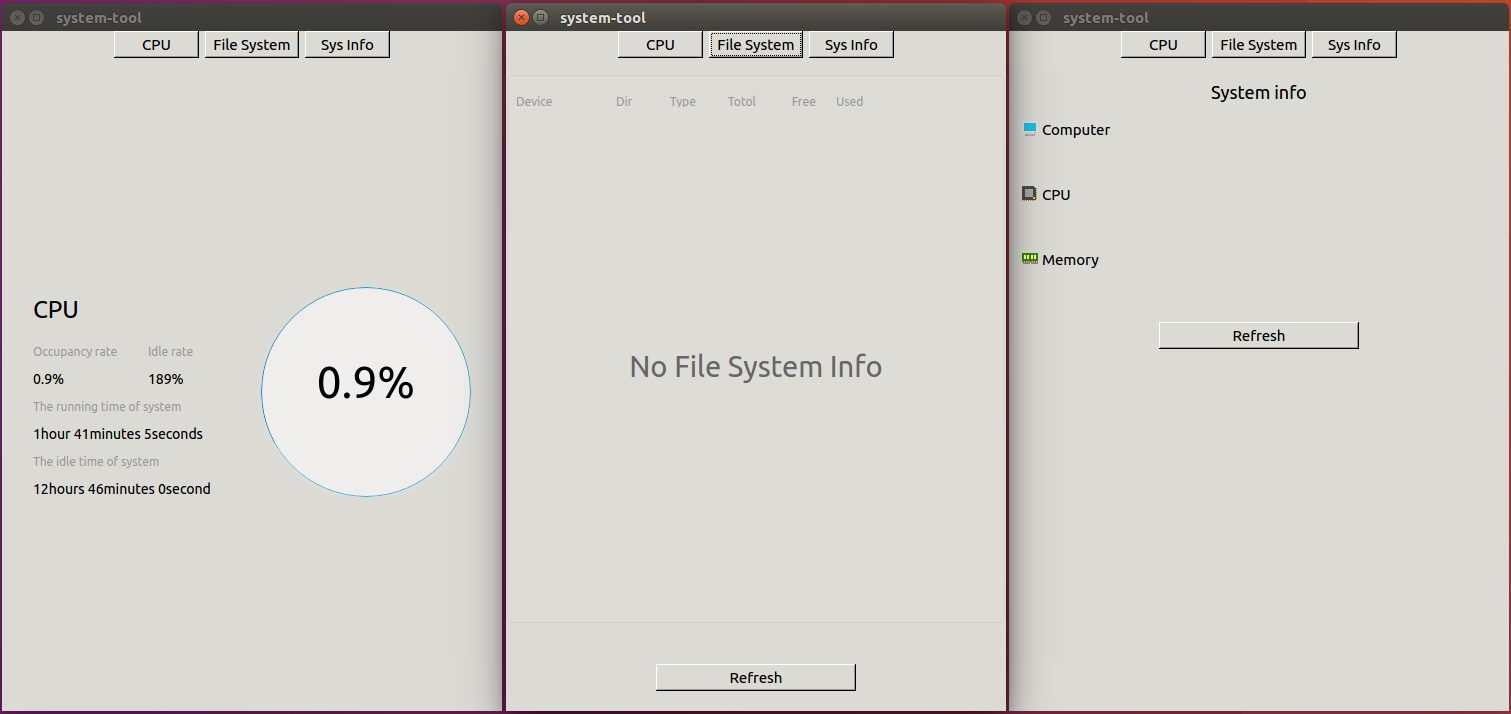
Task: Select the File System tab in the right window
Action: 1258,44
